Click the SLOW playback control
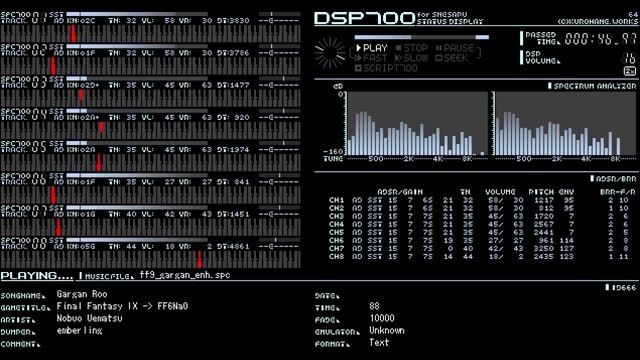Screen dimensions: 640x360 coord(411,58)
